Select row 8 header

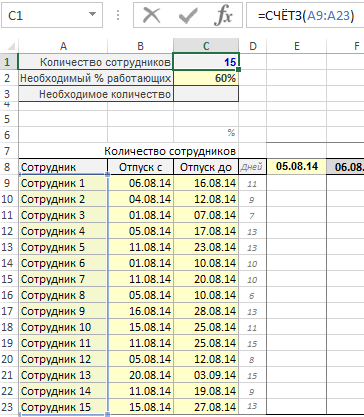point(7,167)
